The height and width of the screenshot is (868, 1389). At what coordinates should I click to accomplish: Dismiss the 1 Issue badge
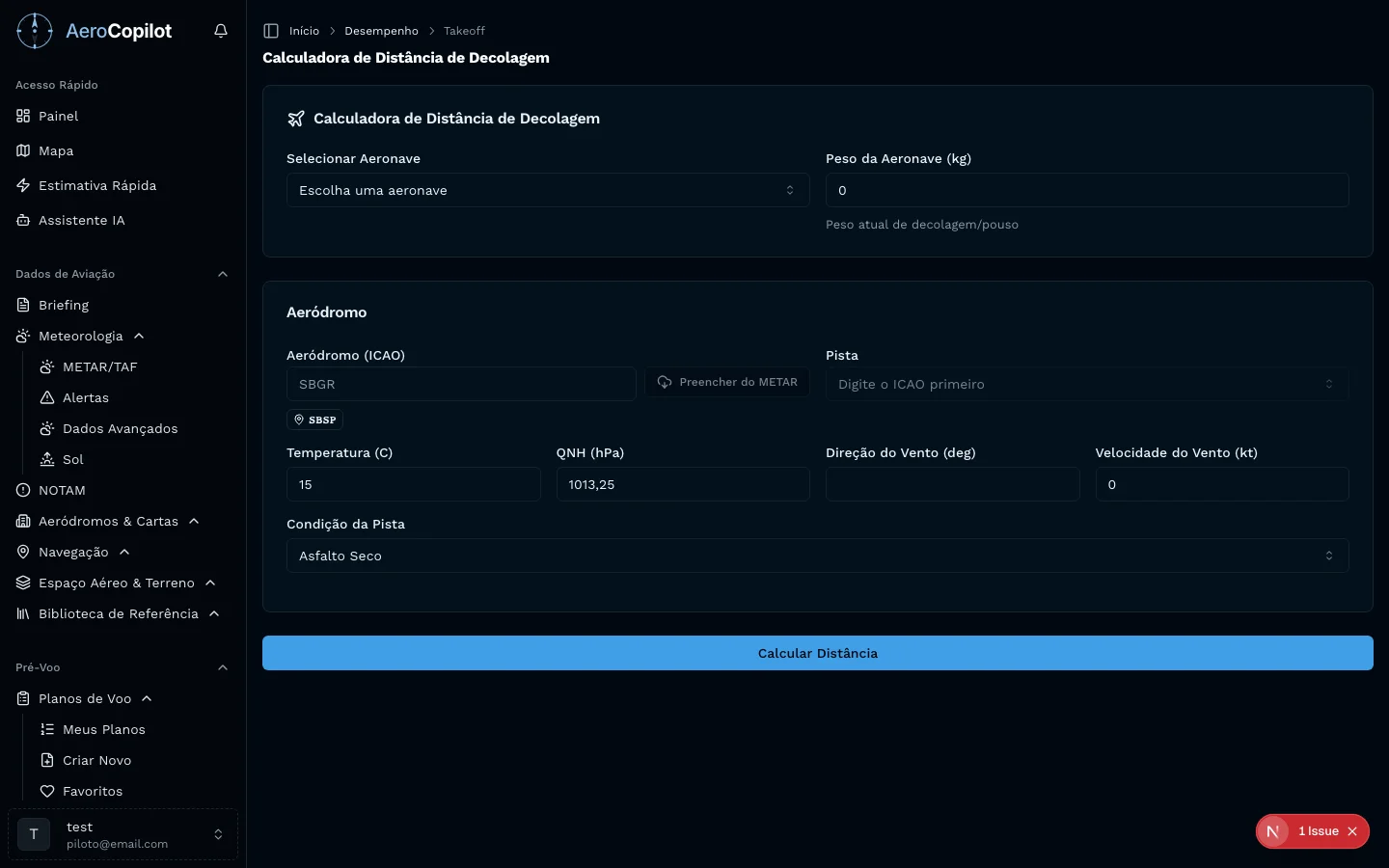tap(1352, 831)
